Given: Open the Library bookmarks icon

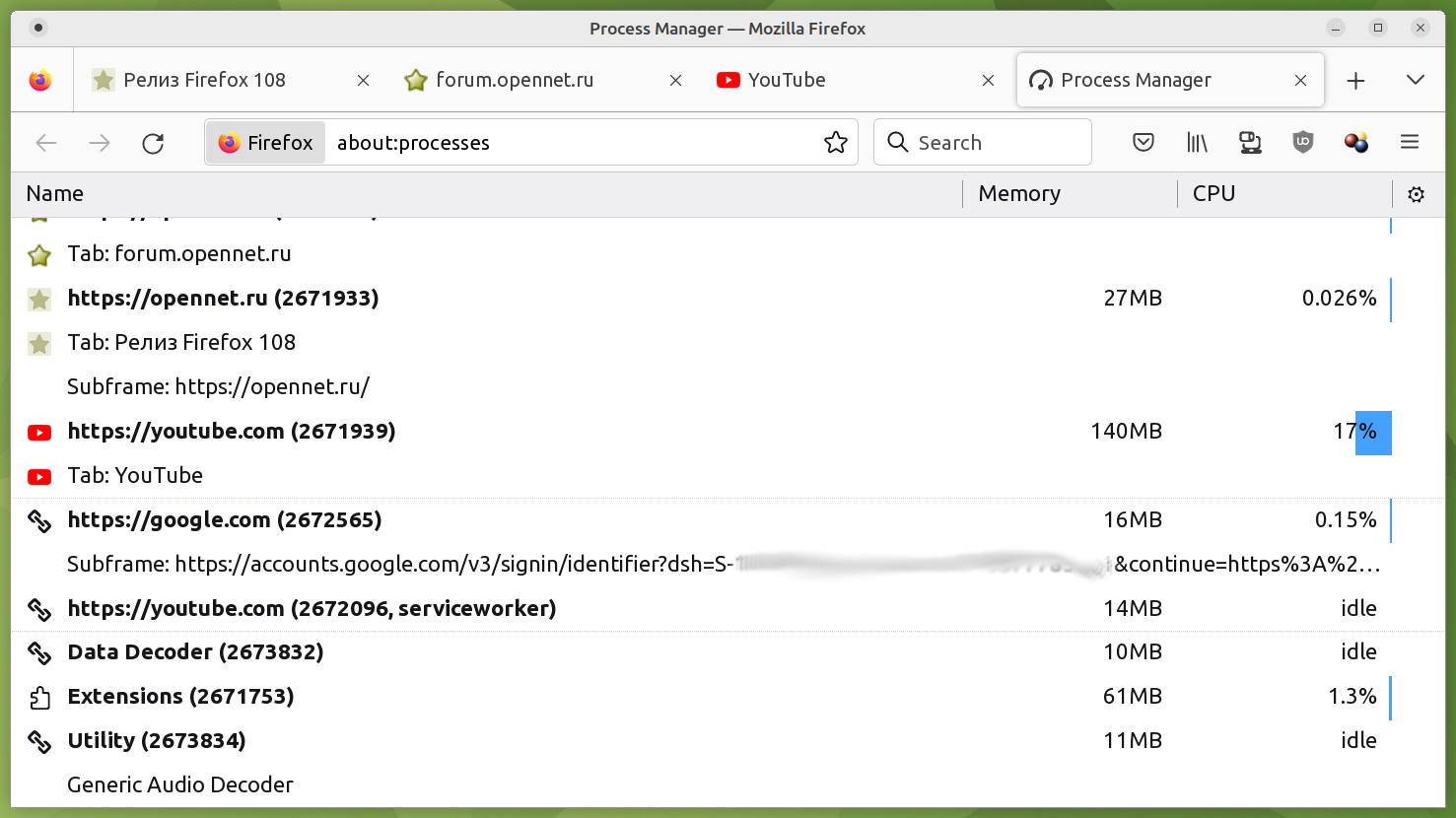Looking at the screenshot, I should (x=1197, y=143).
